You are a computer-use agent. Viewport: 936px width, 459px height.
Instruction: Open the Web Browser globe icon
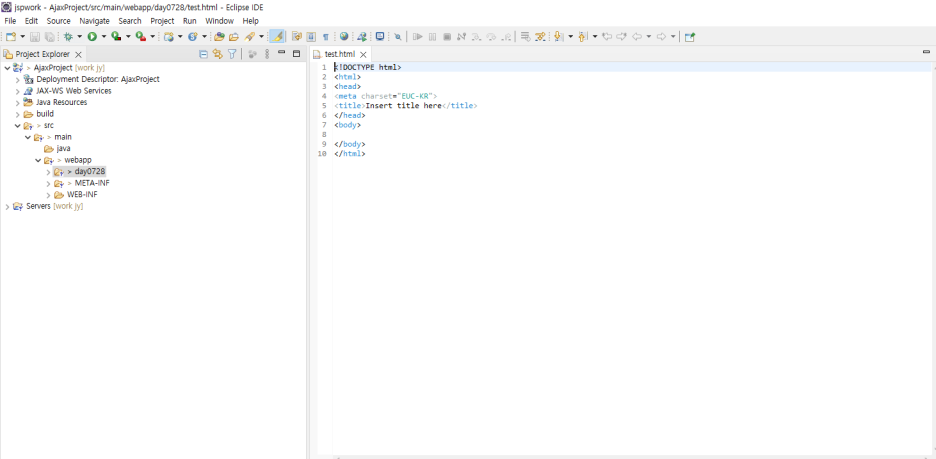click(x=344, y=36)
